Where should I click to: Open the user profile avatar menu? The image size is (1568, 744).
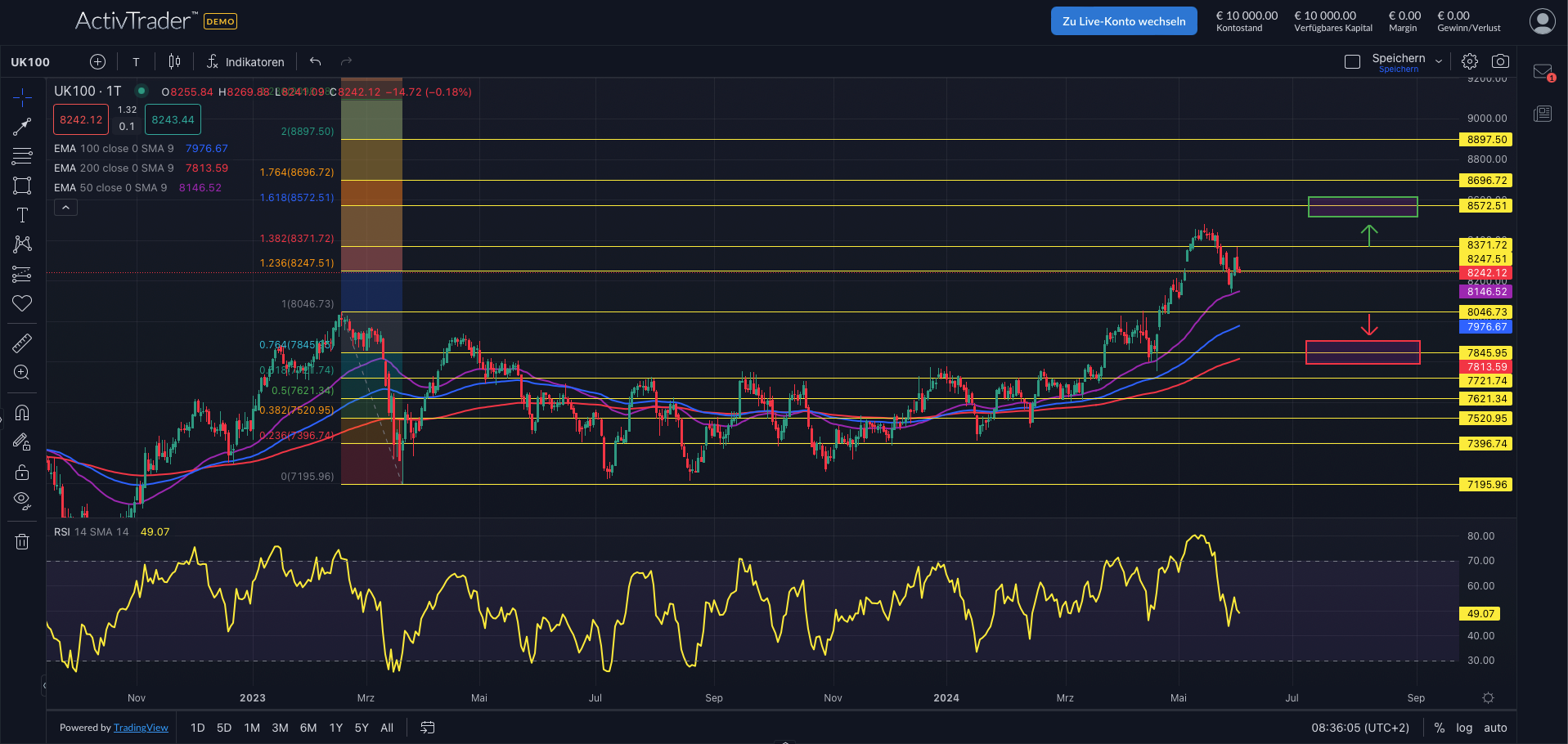1541,21
